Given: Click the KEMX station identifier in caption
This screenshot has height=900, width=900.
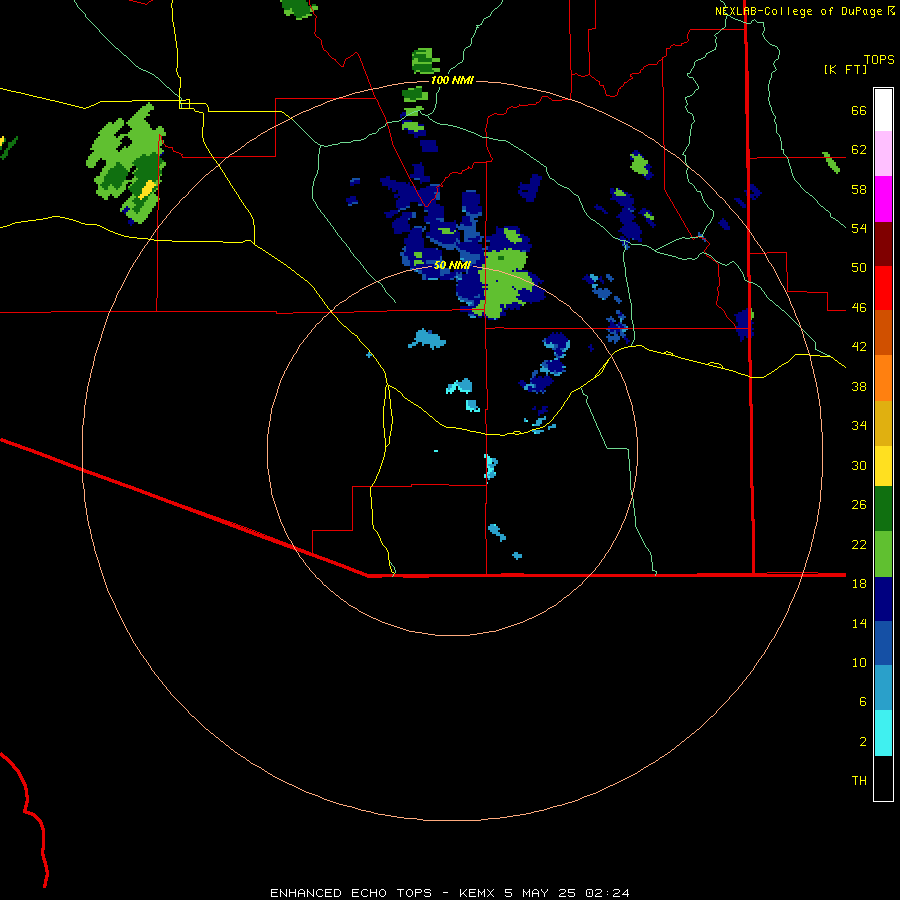Looking at the screenshot, I should tap(476, 893).
